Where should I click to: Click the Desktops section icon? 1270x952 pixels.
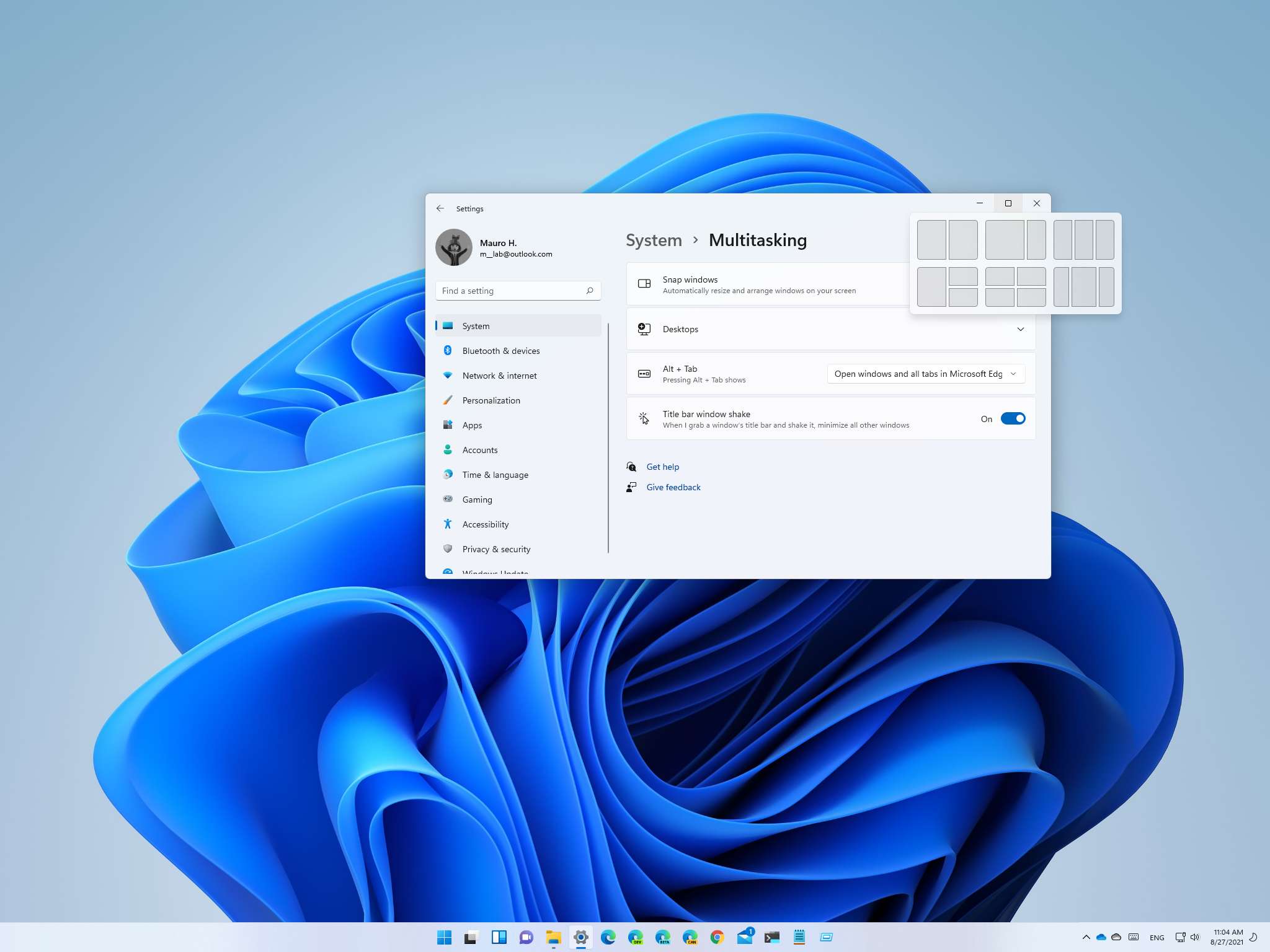click(x=644, y=328)
